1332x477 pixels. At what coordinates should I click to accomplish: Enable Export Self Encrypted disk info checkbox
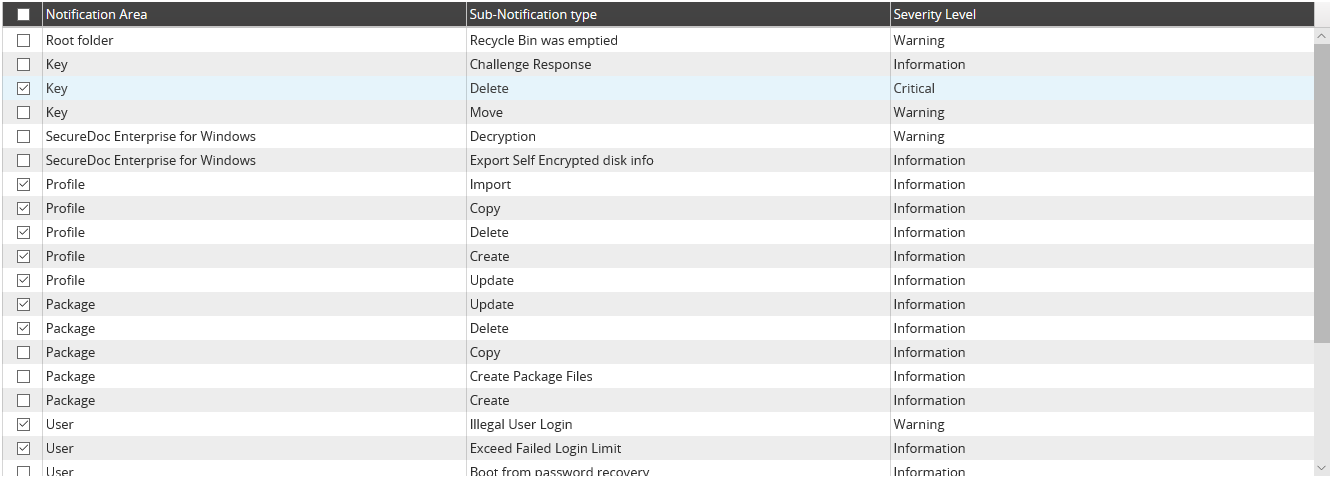pos(24,161)
